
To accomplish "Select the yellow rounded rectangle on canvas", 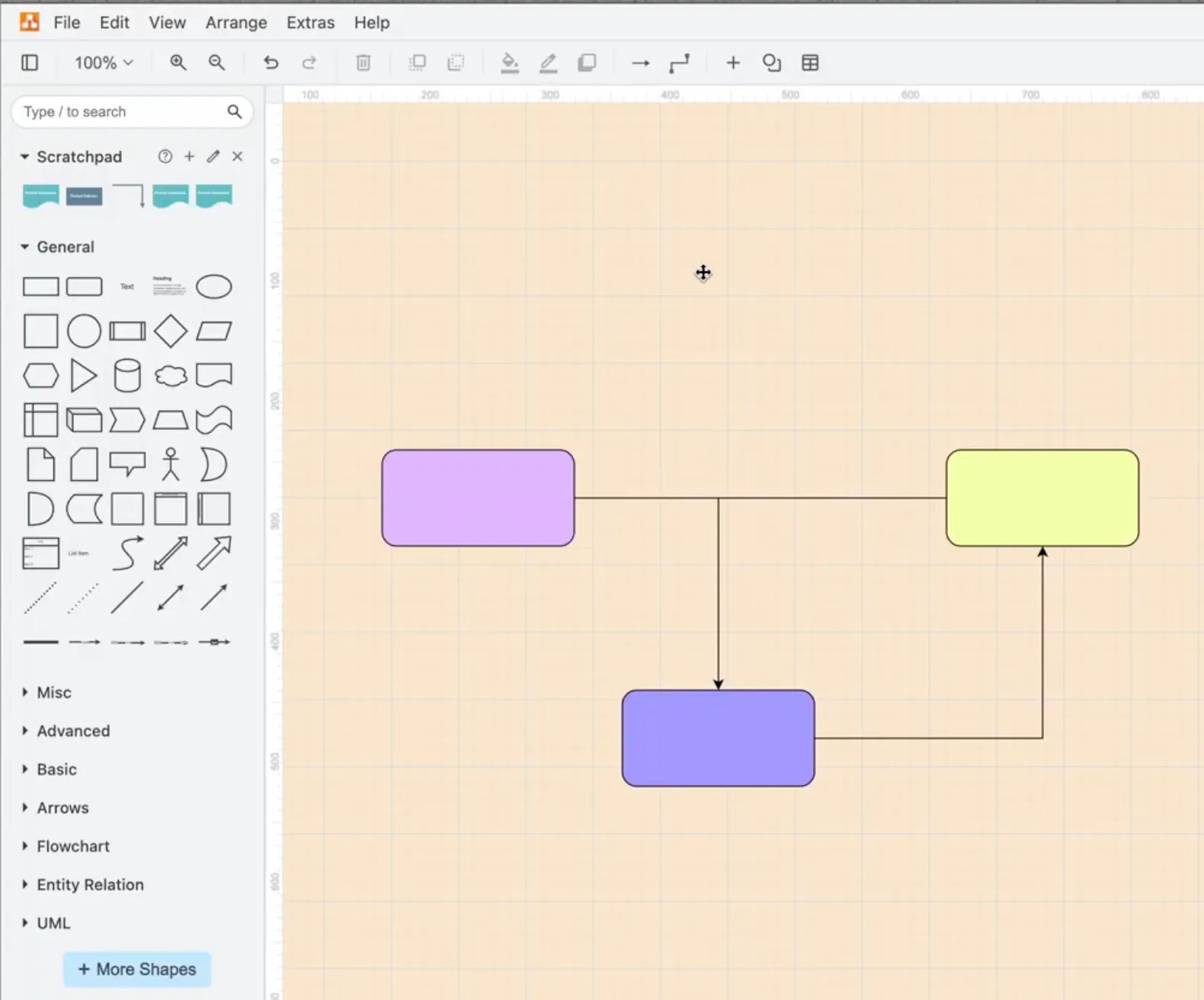I will click(1042, 498).
